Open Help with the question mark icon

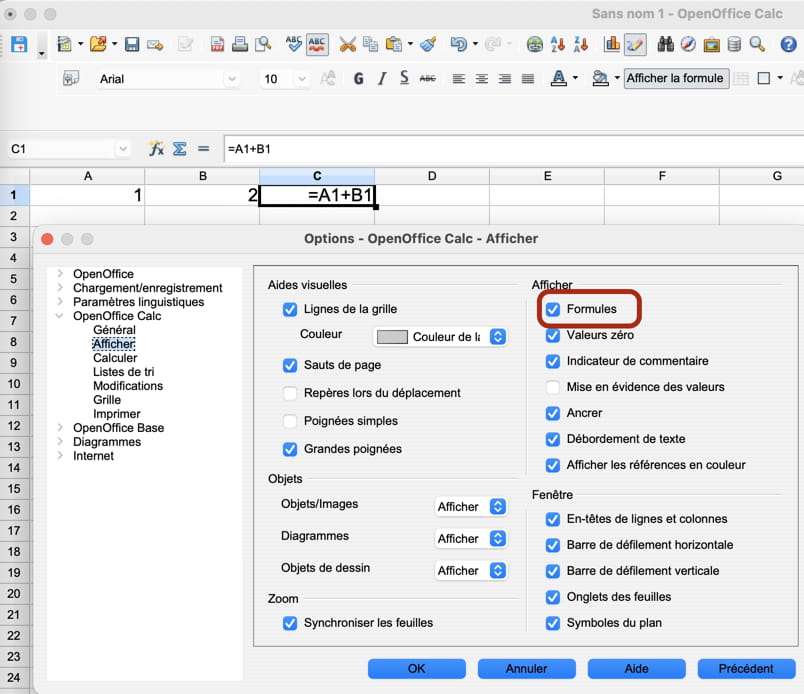coord(788,45)
